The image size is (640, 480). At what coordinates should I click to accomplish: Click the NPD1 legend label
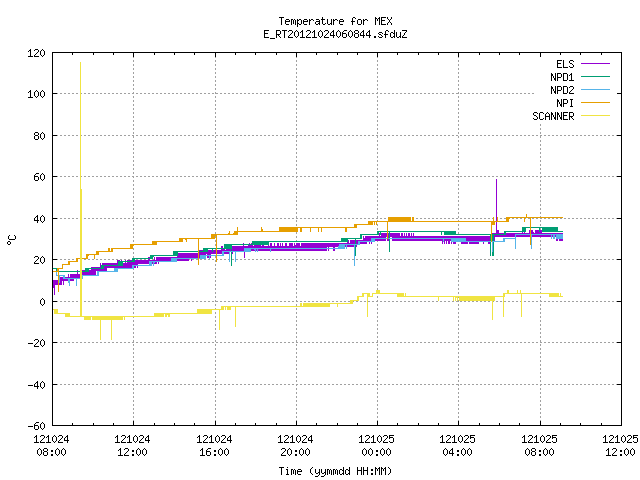click(562, 77)
